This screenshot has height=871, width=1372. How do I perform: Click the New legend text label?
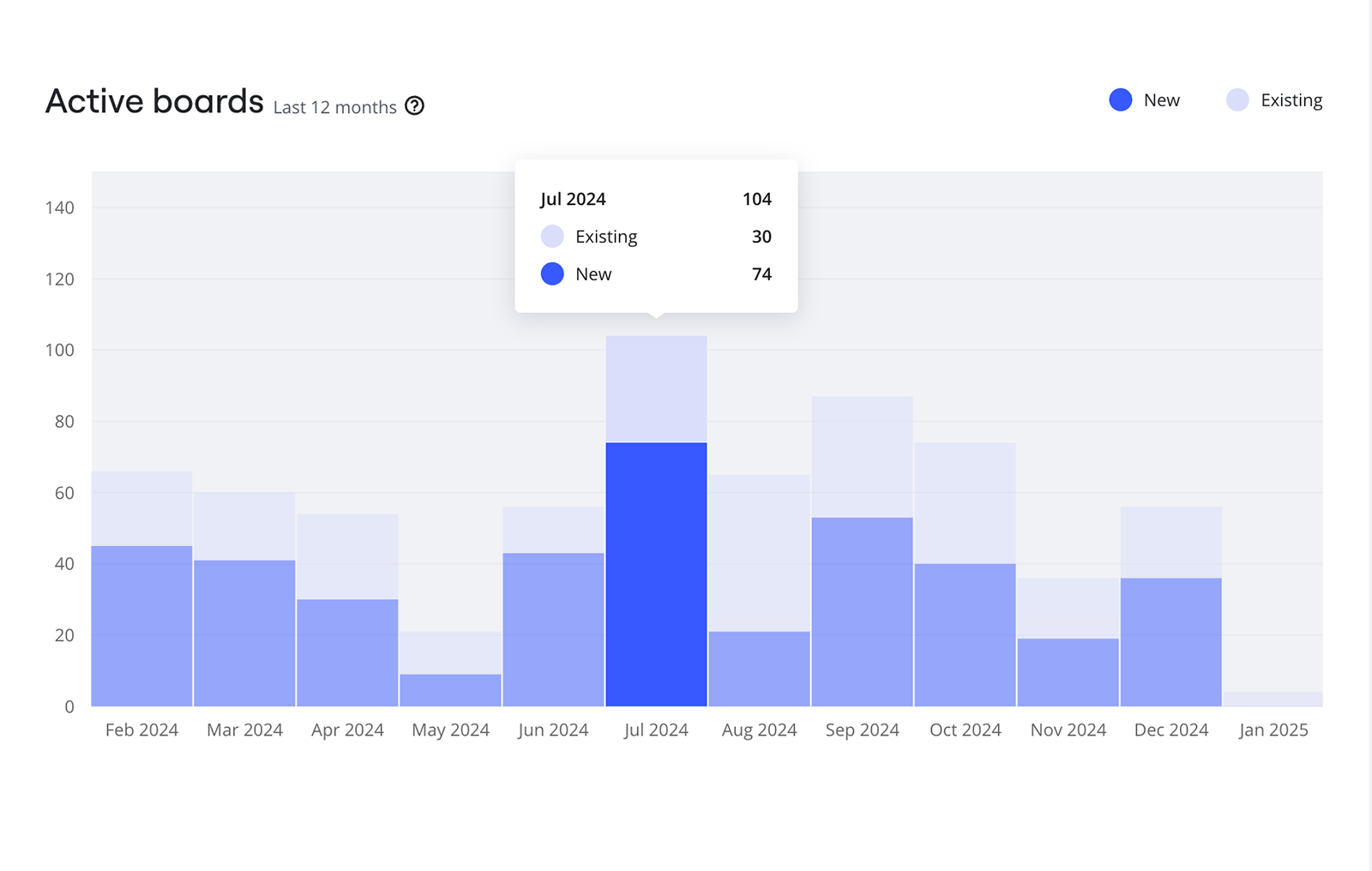(1161, 100)
